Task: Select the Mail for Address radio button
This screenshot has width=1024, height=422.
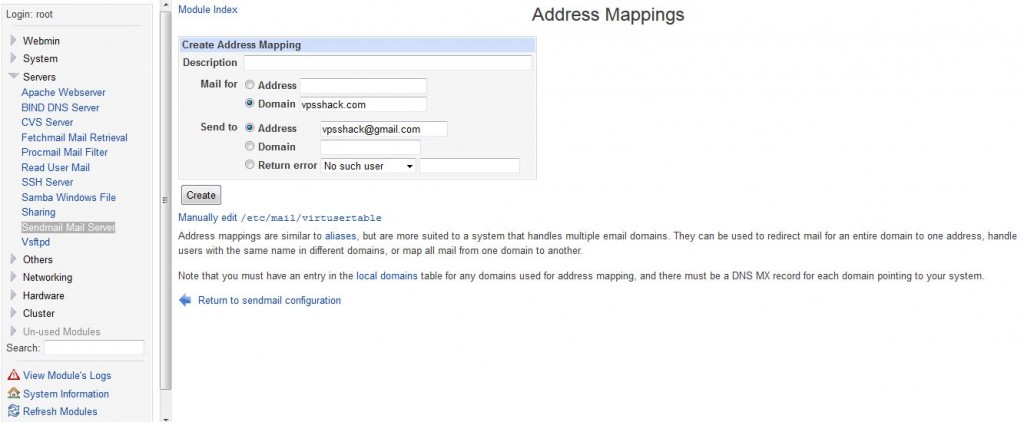Action: click(250, 86)
